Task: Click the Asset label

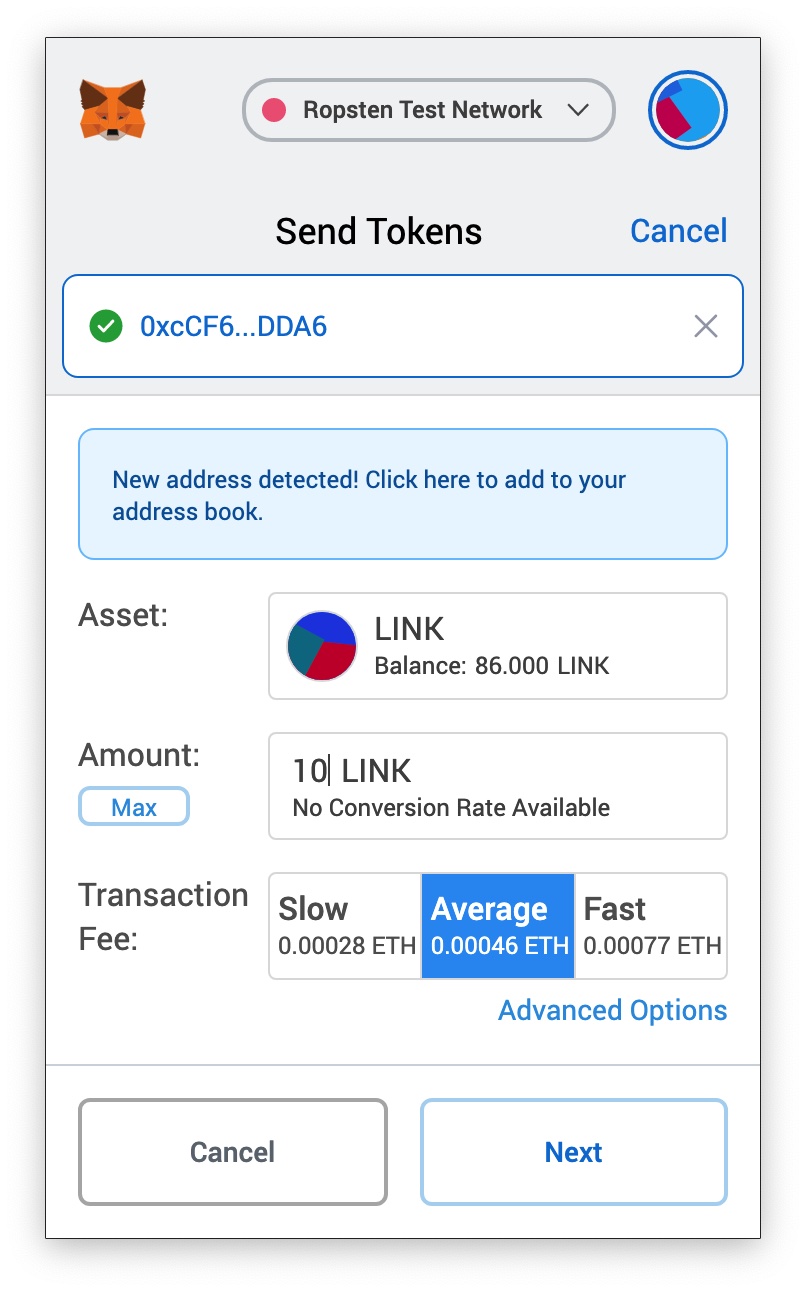Action: [x=123, y=615]
